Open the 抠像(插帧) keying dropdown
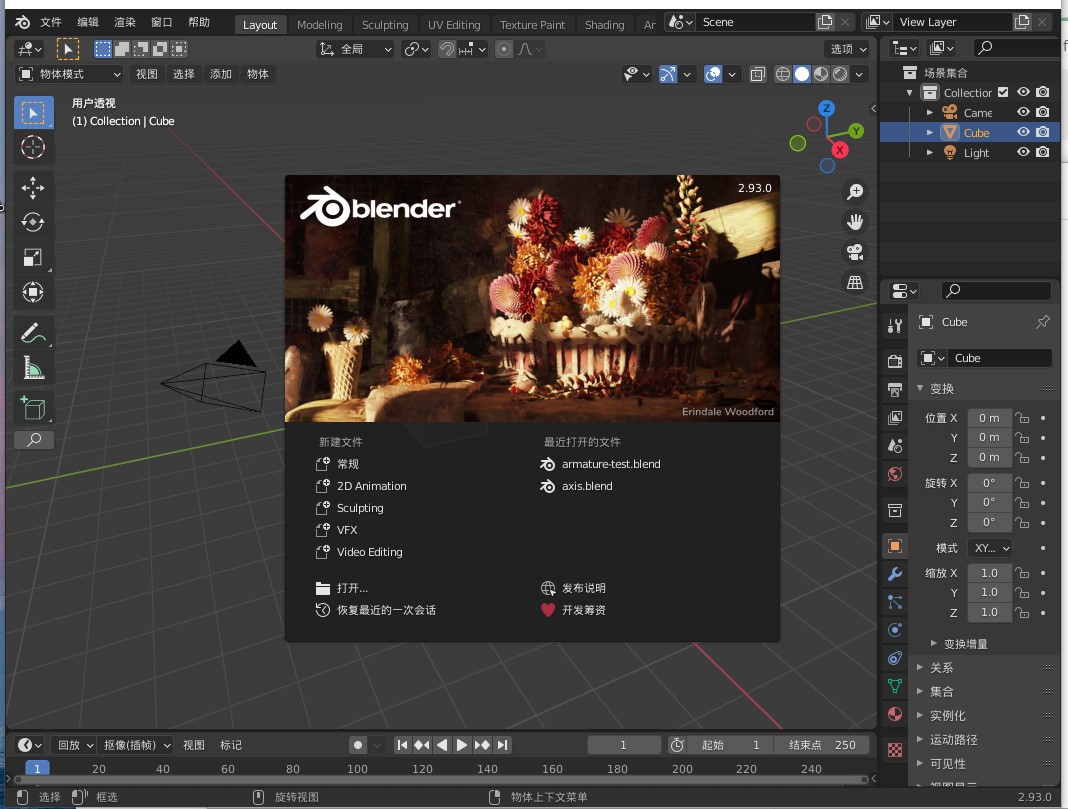 (x=136, y=745)
